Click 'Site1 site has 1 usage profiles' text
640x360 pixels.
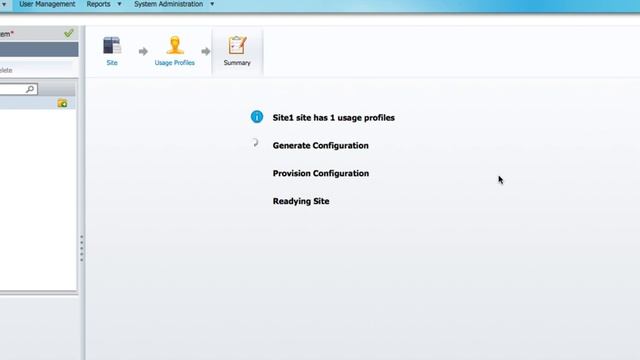[x=333, y=118]
